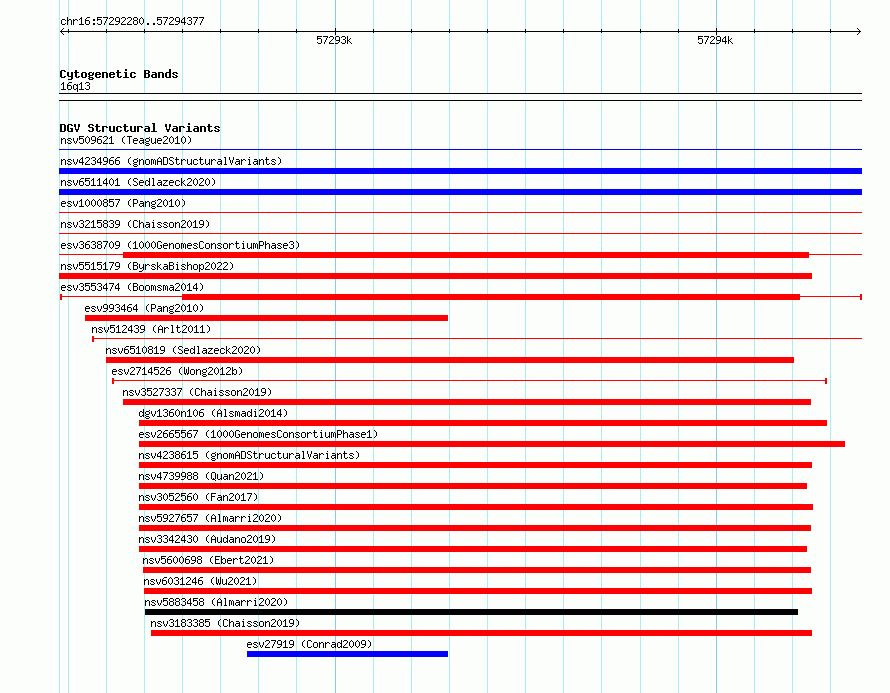Click the thick red bar of nsv5515179
890x693 pixels.
(x=435, y=276)
